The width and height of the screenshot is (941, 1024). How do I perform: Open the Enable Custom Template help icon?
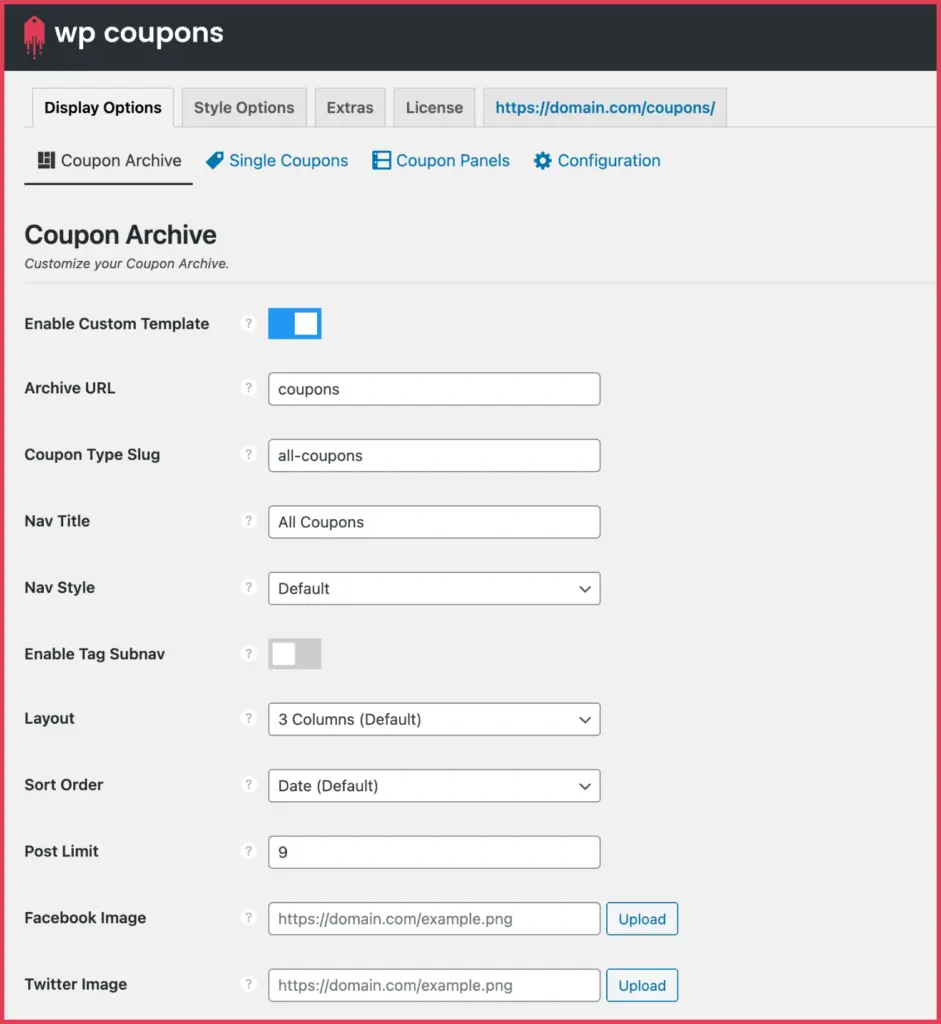pyautogui.click(x=248, y=323)
